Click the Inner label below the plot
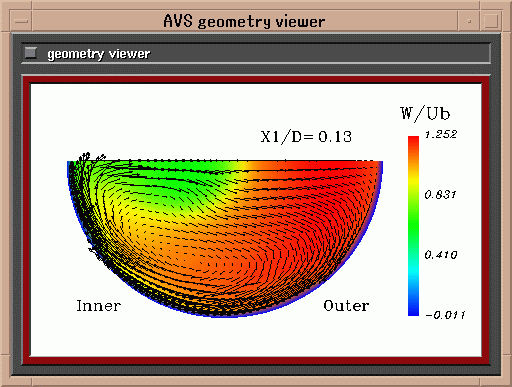Screen dimensions: 512x387 (99, 306)
